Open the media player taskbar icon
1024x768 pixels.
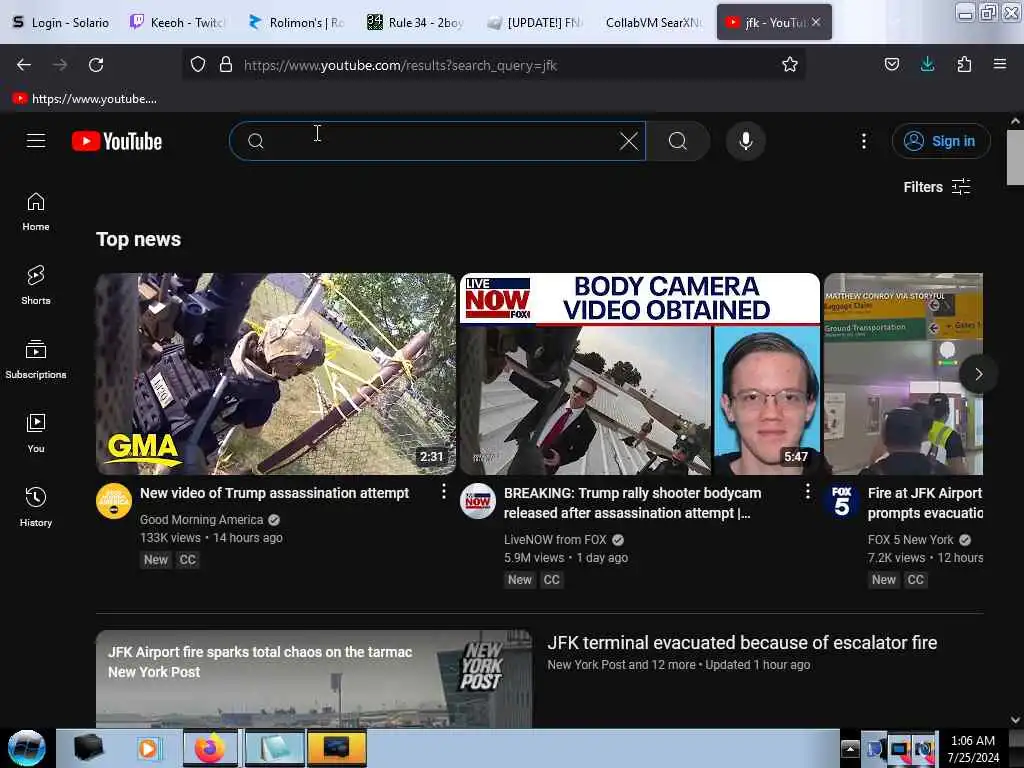148,748
